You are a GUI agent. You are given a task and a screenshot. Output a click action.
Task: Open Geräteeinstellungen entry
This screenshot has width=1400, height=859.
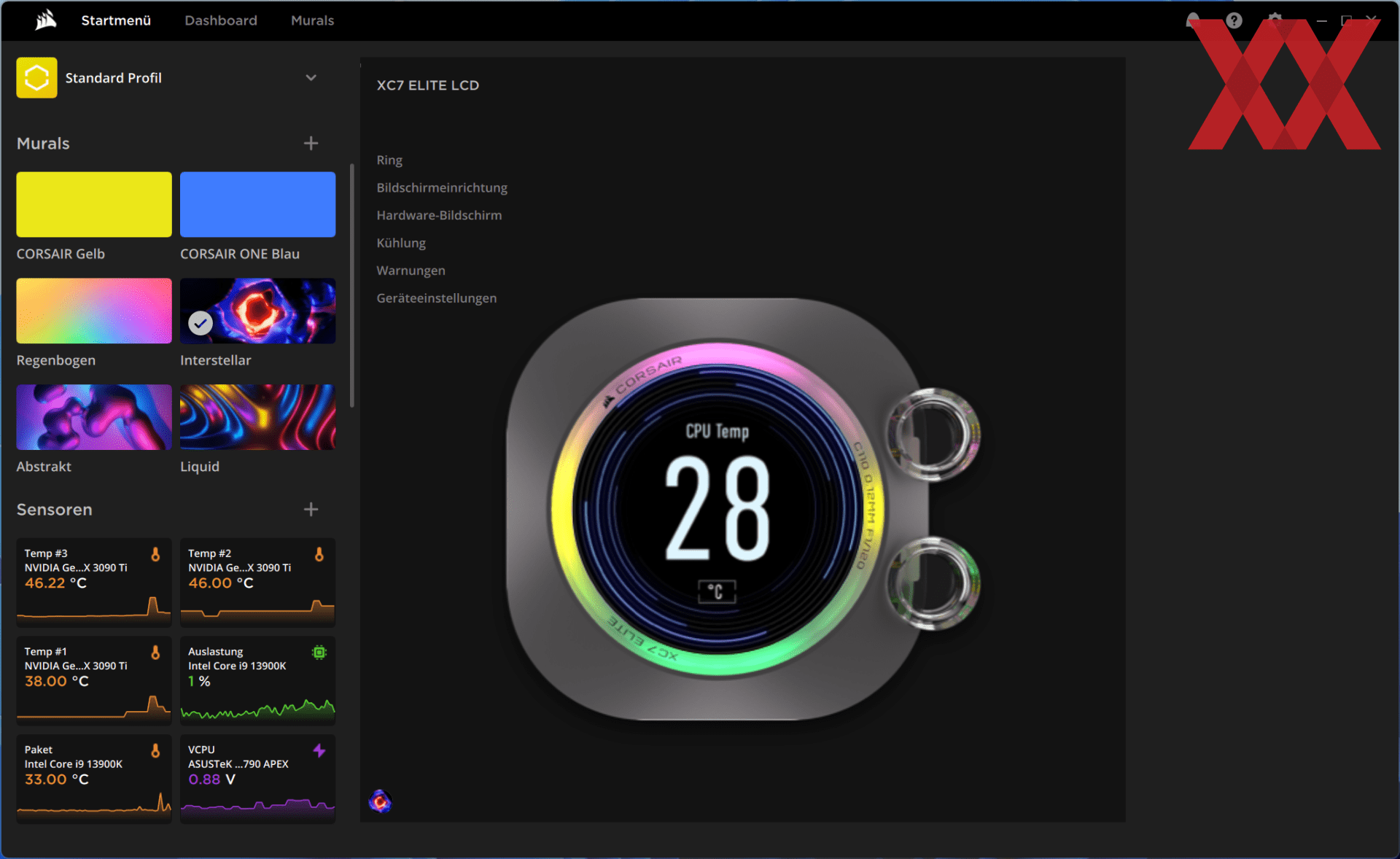click(436, 298)
